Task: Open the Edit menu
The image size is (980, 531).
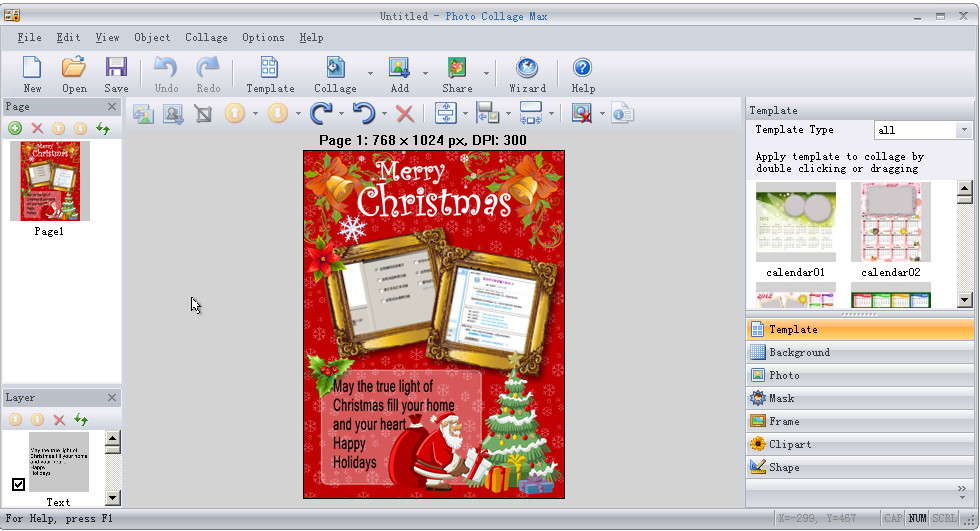Action: 68,37
